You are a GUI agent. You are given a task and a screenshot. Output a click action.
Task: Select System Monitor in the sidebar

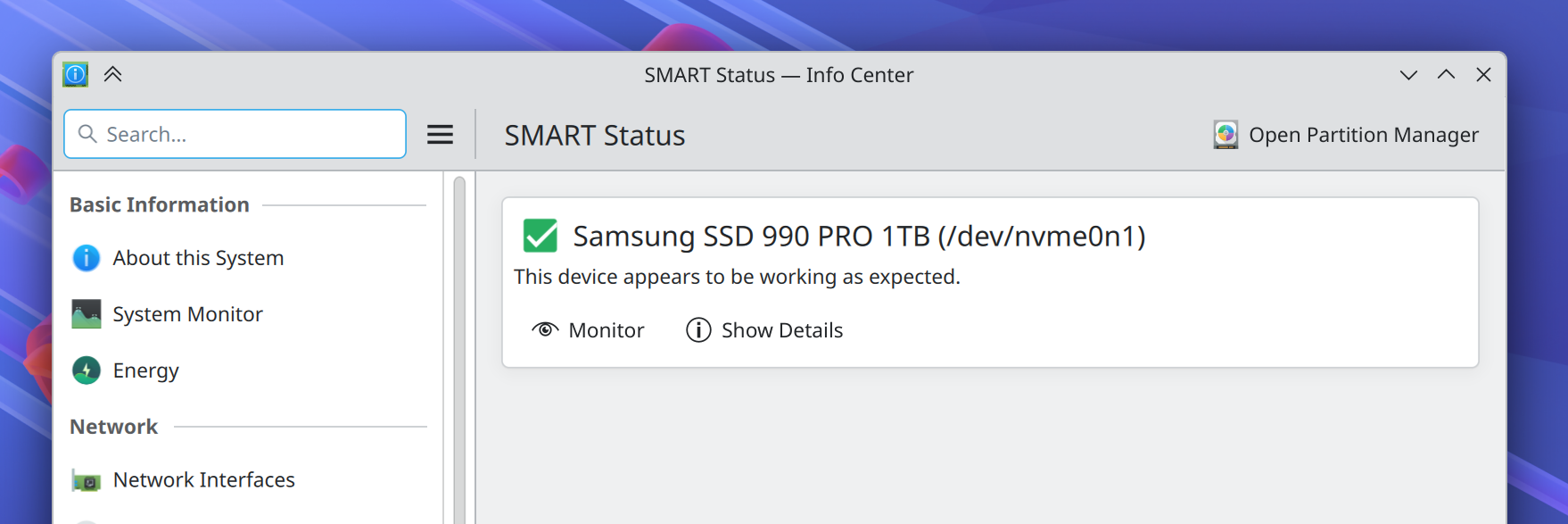(x=186, y=313)
